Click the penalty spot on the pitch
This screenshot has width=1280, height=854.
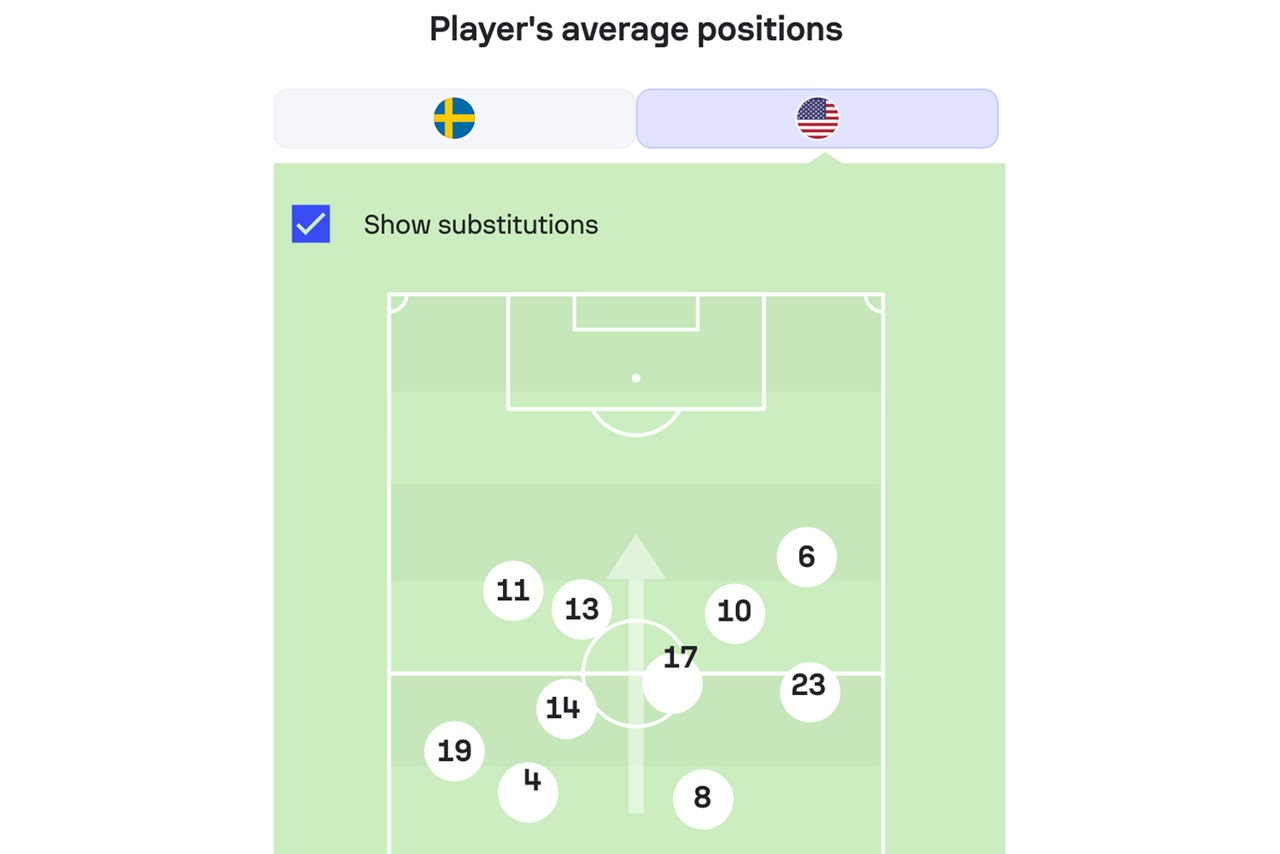click(636, 378)
